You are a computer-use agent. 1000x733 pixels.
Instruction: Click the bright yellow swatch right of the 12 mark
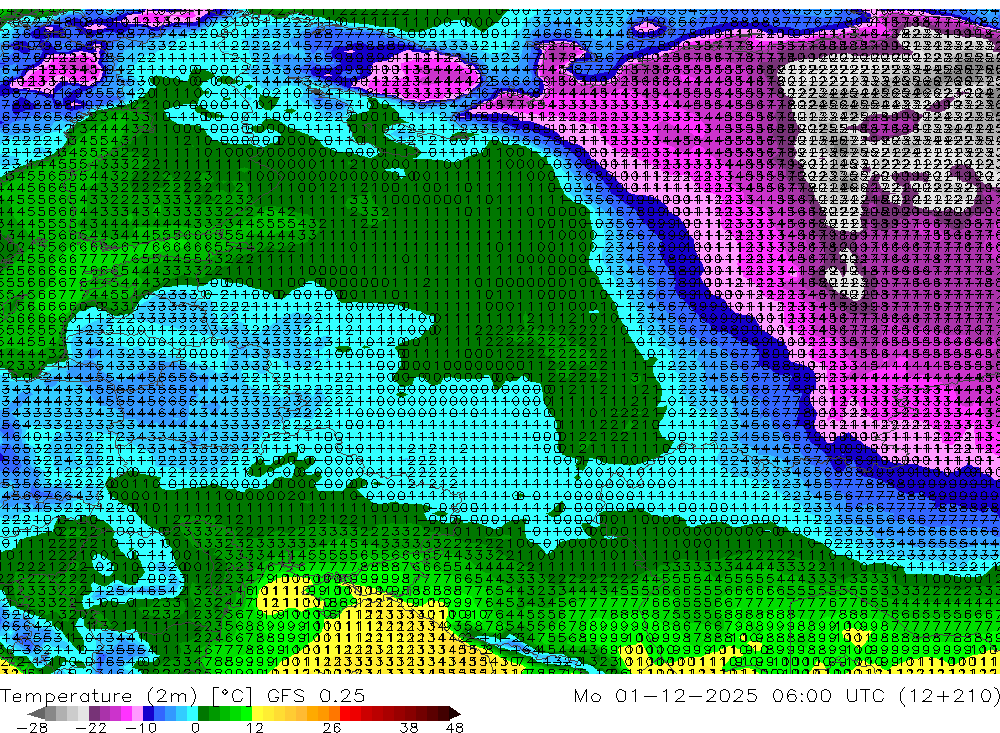[258, 713]
